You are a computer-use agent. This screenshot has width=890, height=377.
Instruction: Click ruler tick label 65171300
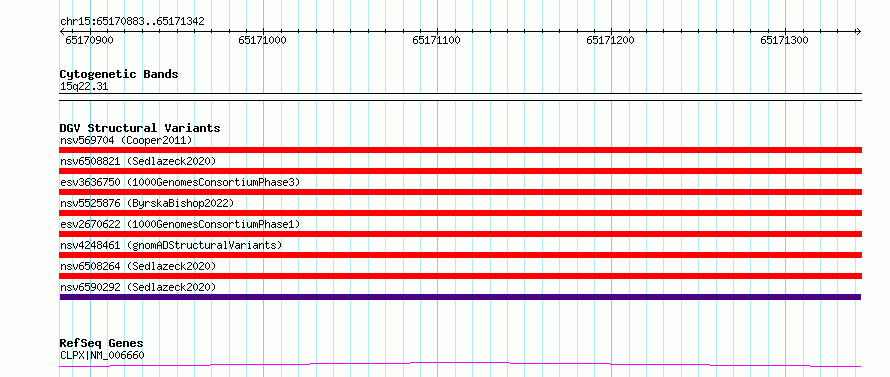tap(784, 40)
